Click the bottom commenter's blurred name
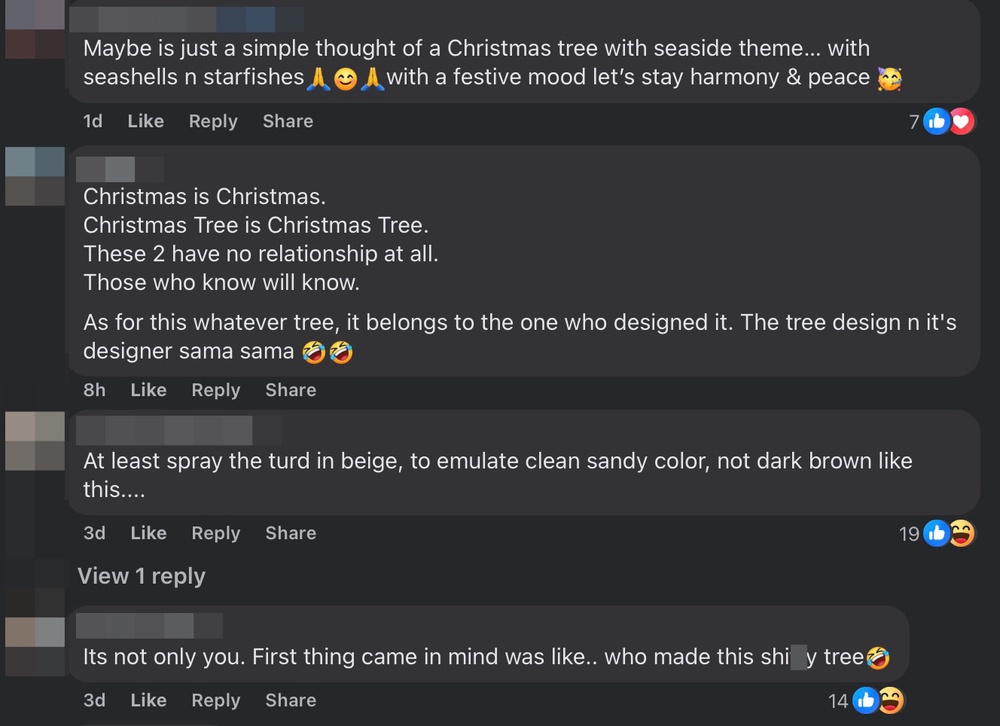Image resolution: width=1000 pixels, height=726 pixels. click(149, 627)
